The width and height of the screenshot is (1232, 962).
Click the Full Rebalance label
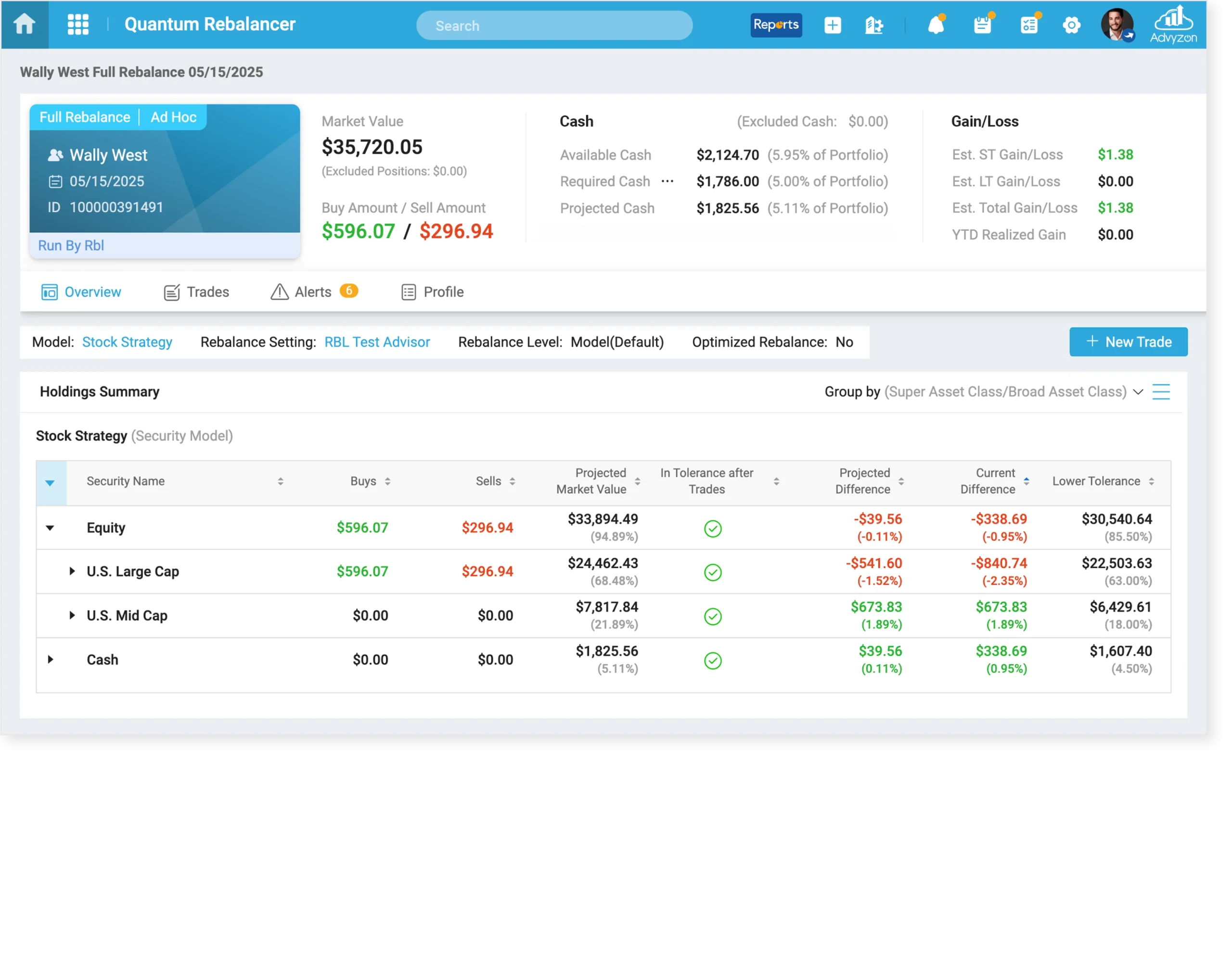coord(85,117)
